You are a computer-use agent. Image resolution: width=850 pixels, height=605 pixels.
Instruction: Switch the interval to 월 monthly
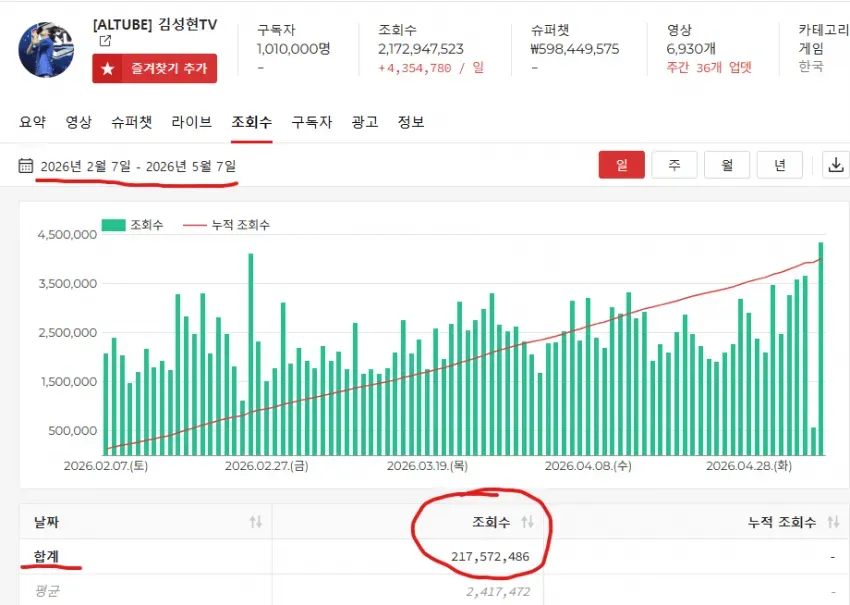pos(727,165)
